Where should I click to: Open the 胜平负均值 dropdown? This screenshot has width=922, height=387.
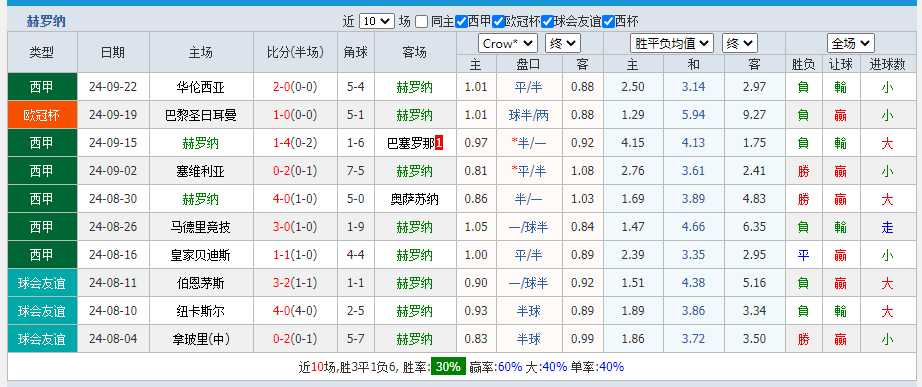tap(672, 44)
